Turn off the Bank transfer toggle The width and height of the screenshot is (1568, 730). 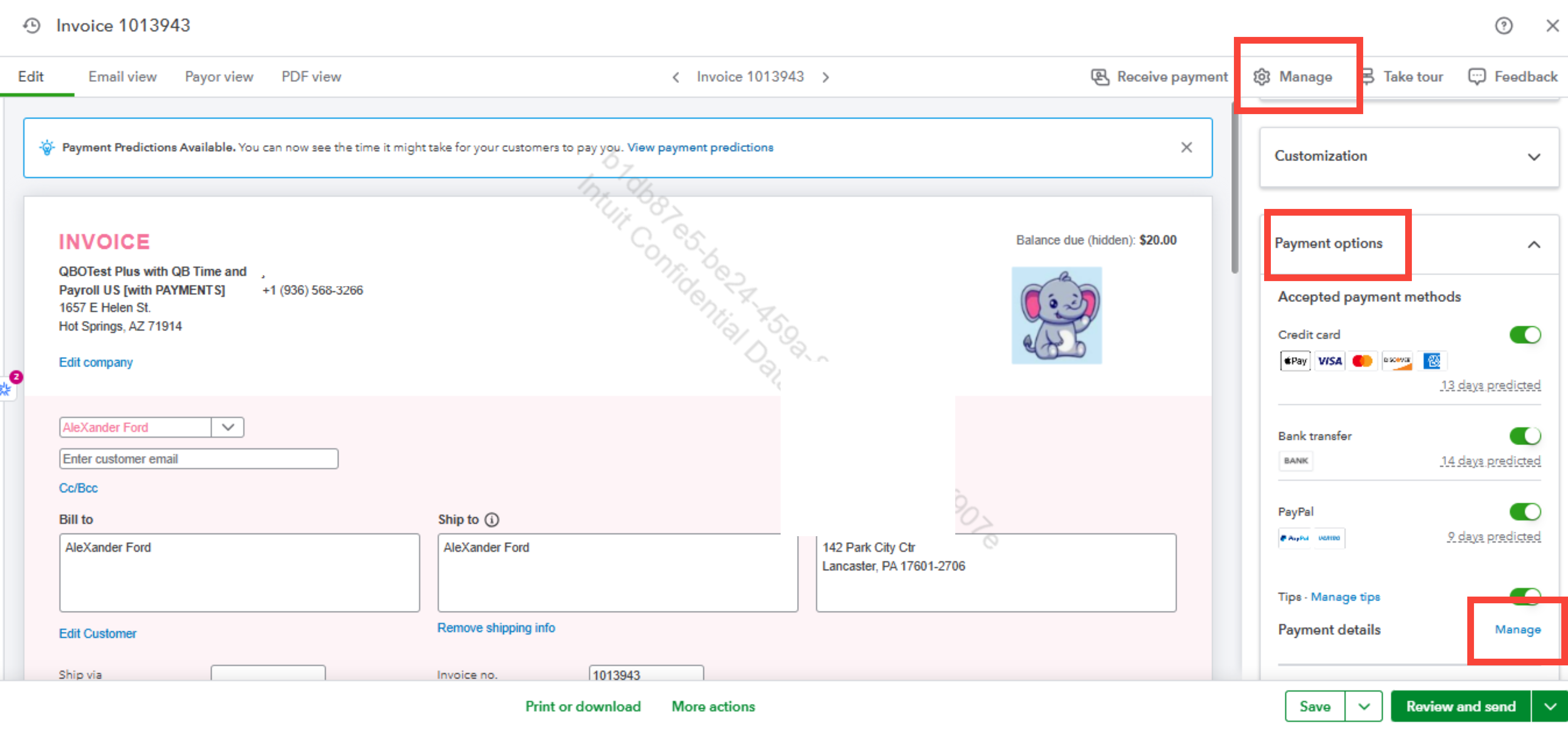[x=1525, y=436]
